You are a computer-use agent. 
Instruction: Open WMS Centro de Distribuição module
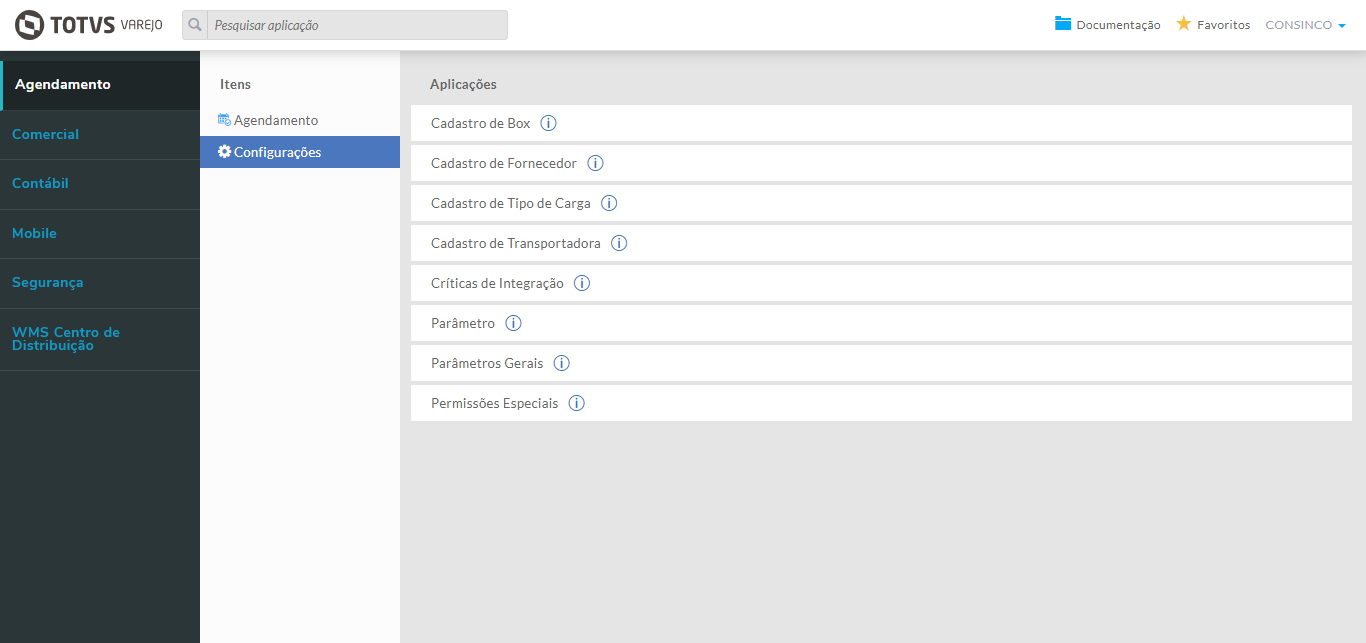click(65, 339)
